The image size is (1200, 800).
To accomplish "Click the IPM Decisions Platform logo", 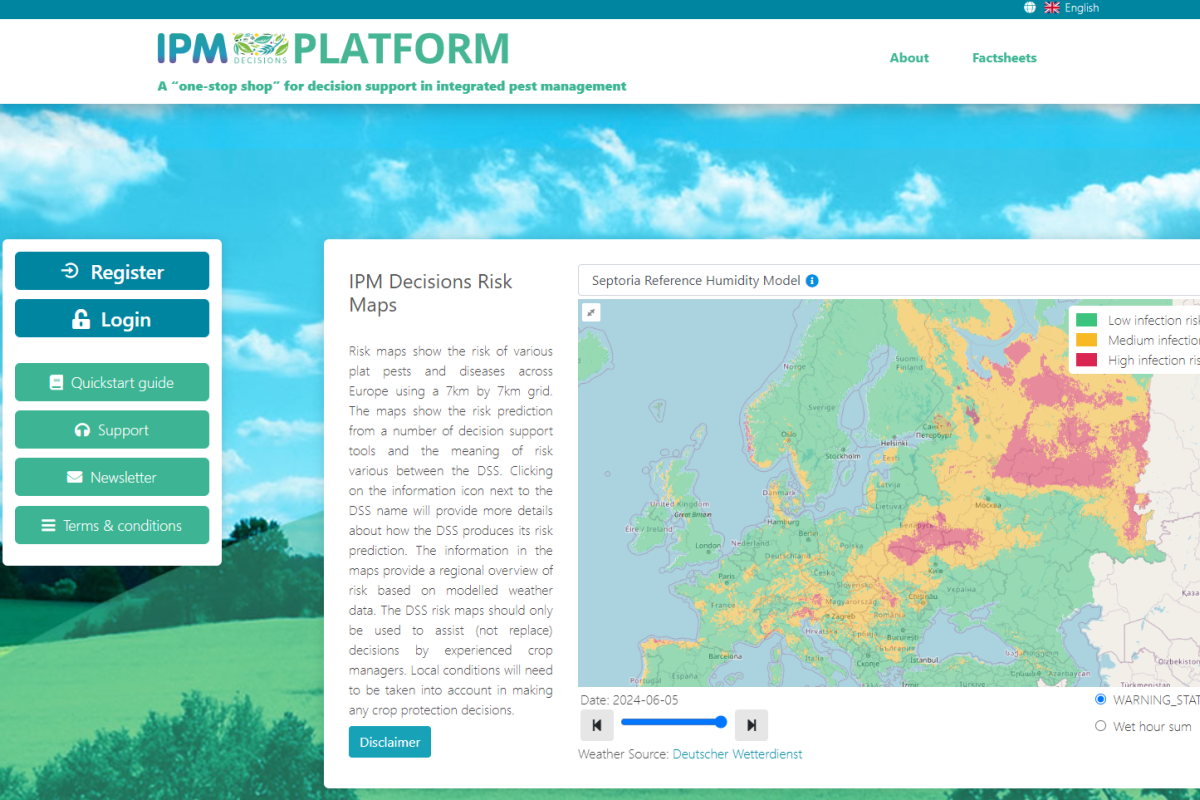I will point(333,48).
